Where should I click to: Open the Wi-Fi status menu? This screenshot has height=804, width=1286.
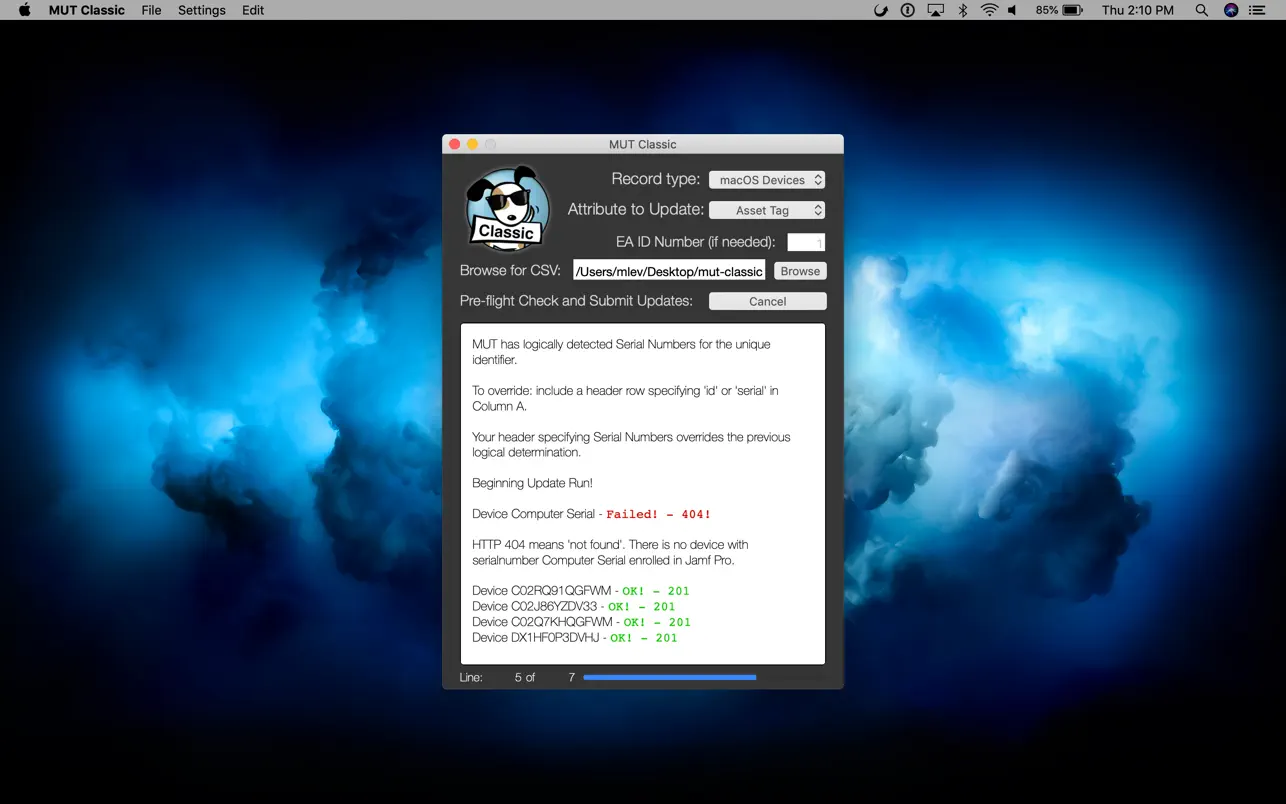[x=988, y=10]
